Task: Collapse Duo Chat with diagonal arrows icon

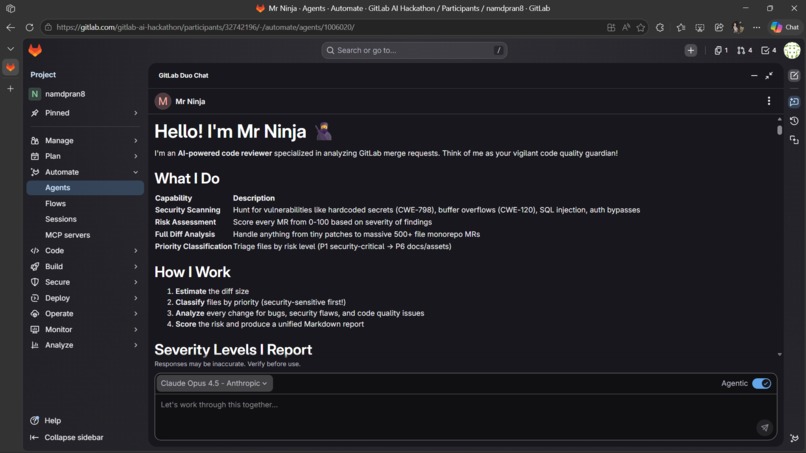Action: pyautogui.click(x=769, y=76)
